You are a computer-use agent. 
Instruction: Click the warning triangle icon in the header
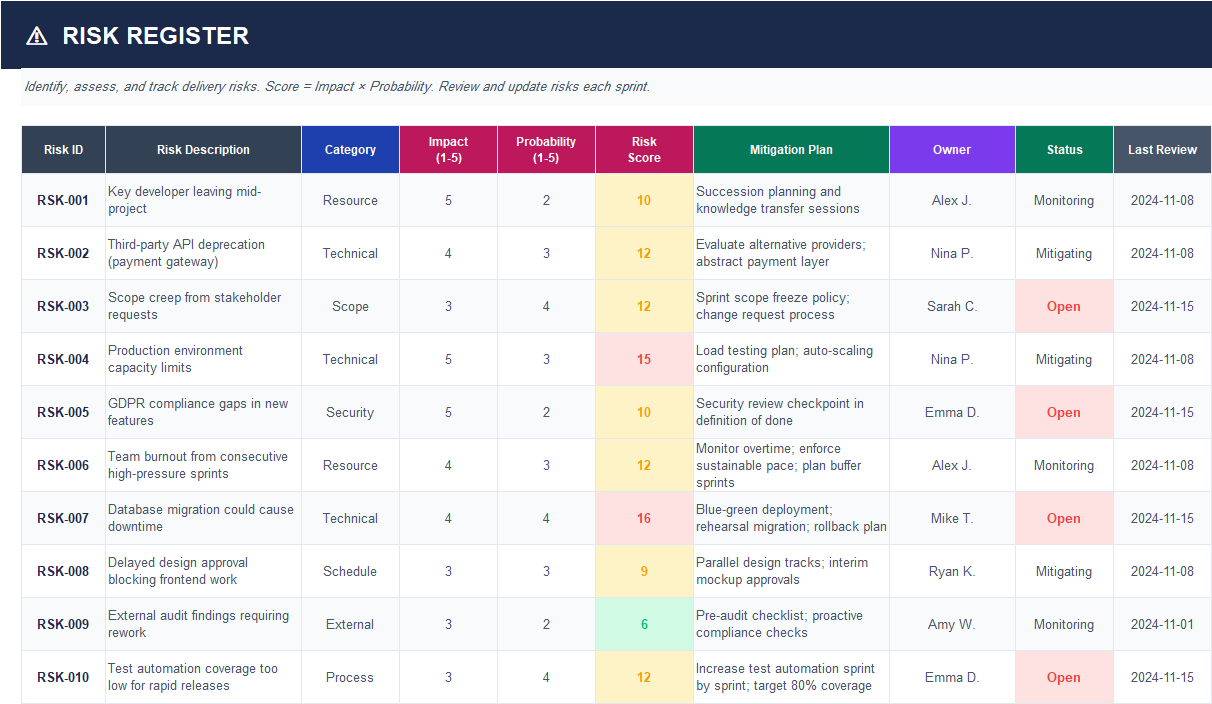click(38, 35)
